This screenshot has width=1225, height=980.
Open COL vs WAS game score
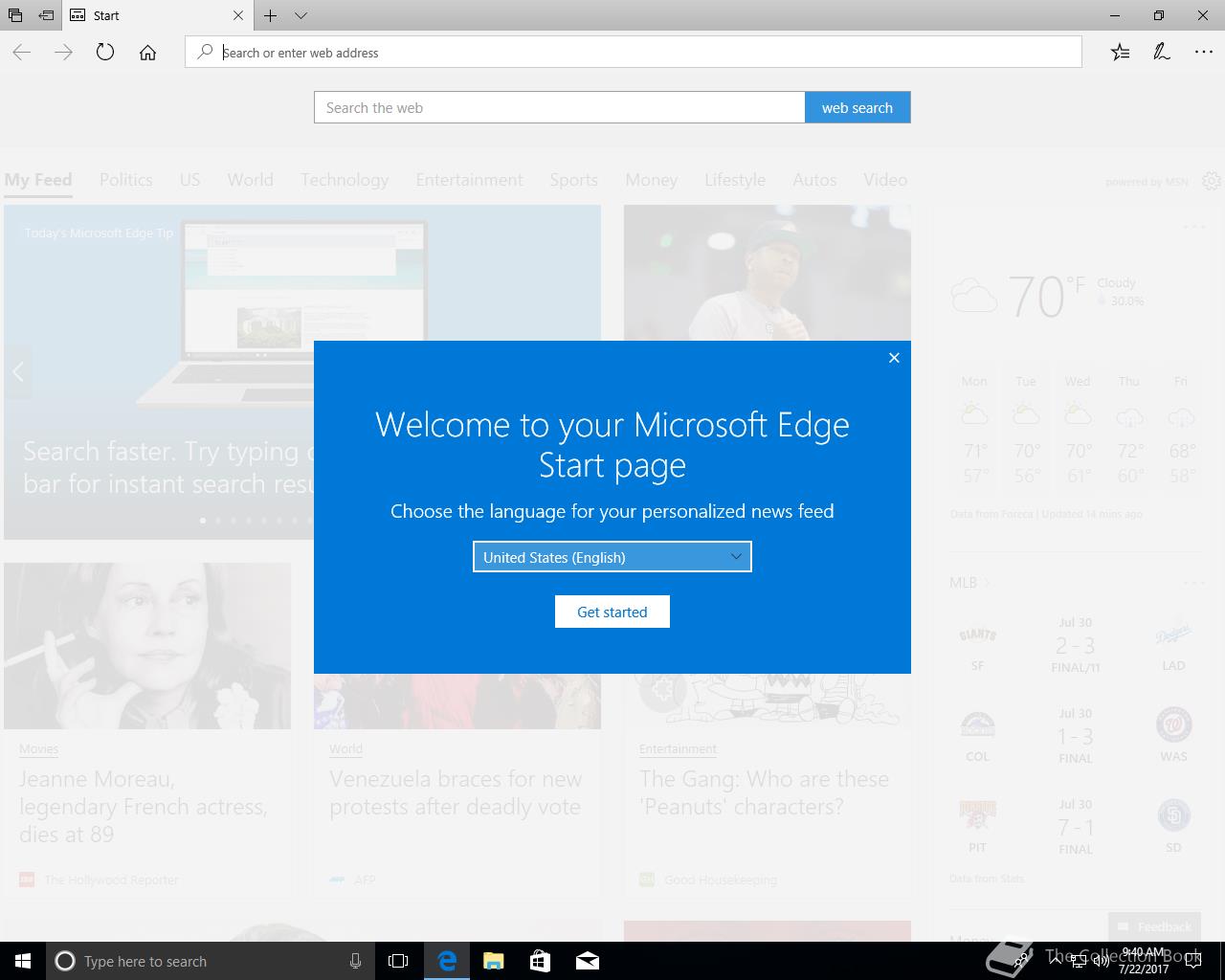(x=1076, y=736)
